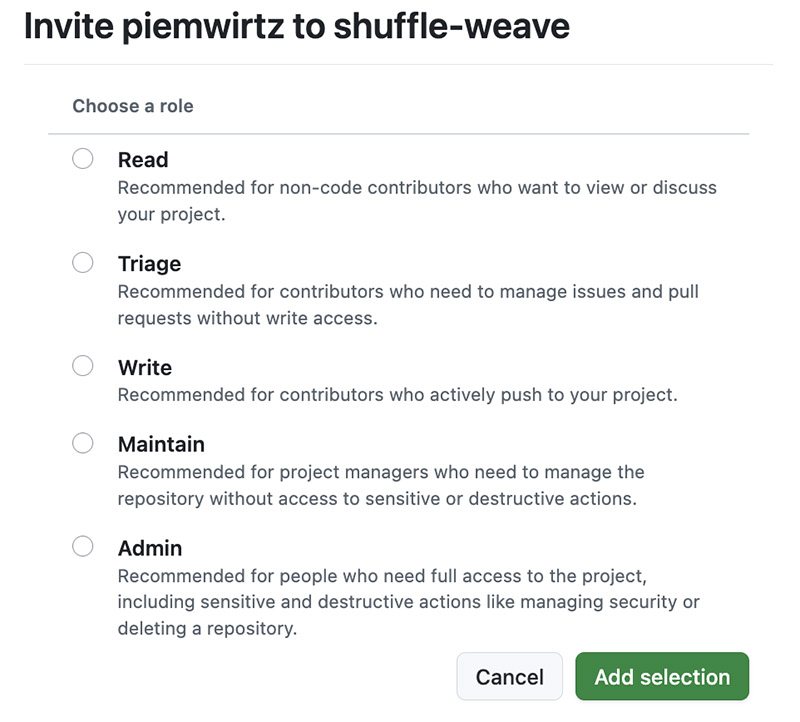Click the Choose a role header
This screenshot has height=722, width=800.
point(133,106)
